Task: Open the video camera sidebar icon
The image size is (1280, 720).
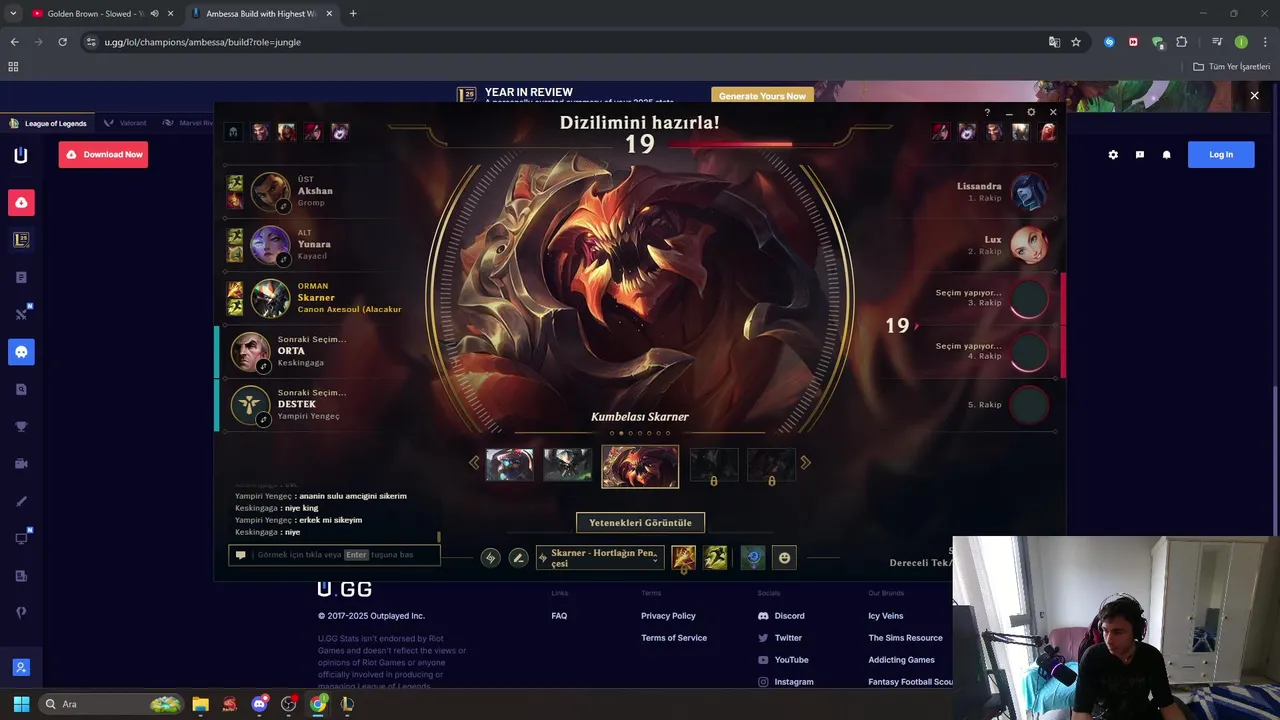Action: (x=21, y=464)
